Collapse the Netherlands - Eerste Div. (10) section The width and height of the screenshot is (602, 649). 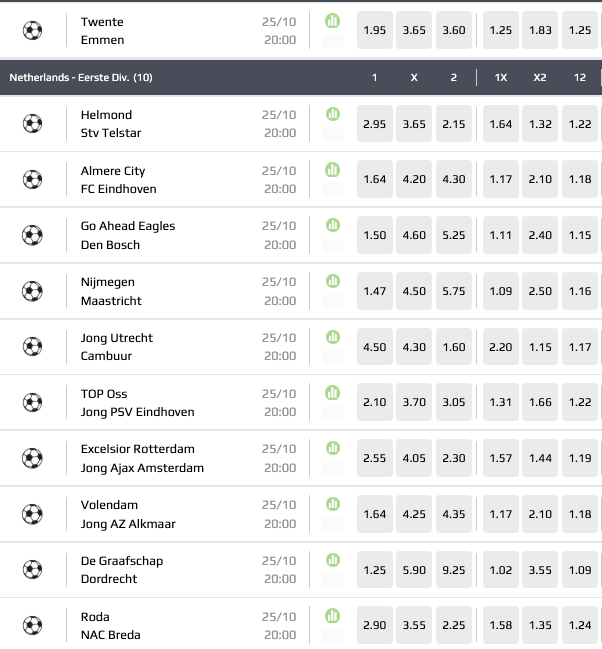[x=82, y=77]
